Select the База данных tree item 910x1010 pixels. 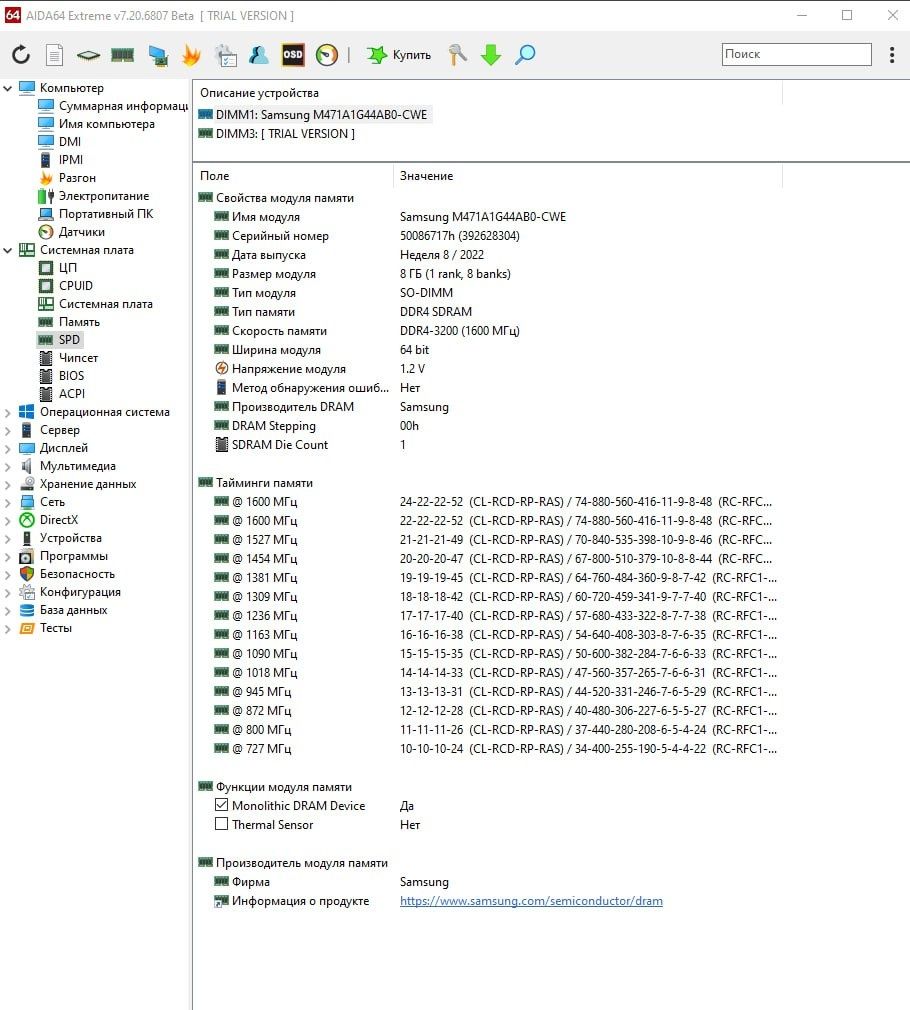coord(63,610)
